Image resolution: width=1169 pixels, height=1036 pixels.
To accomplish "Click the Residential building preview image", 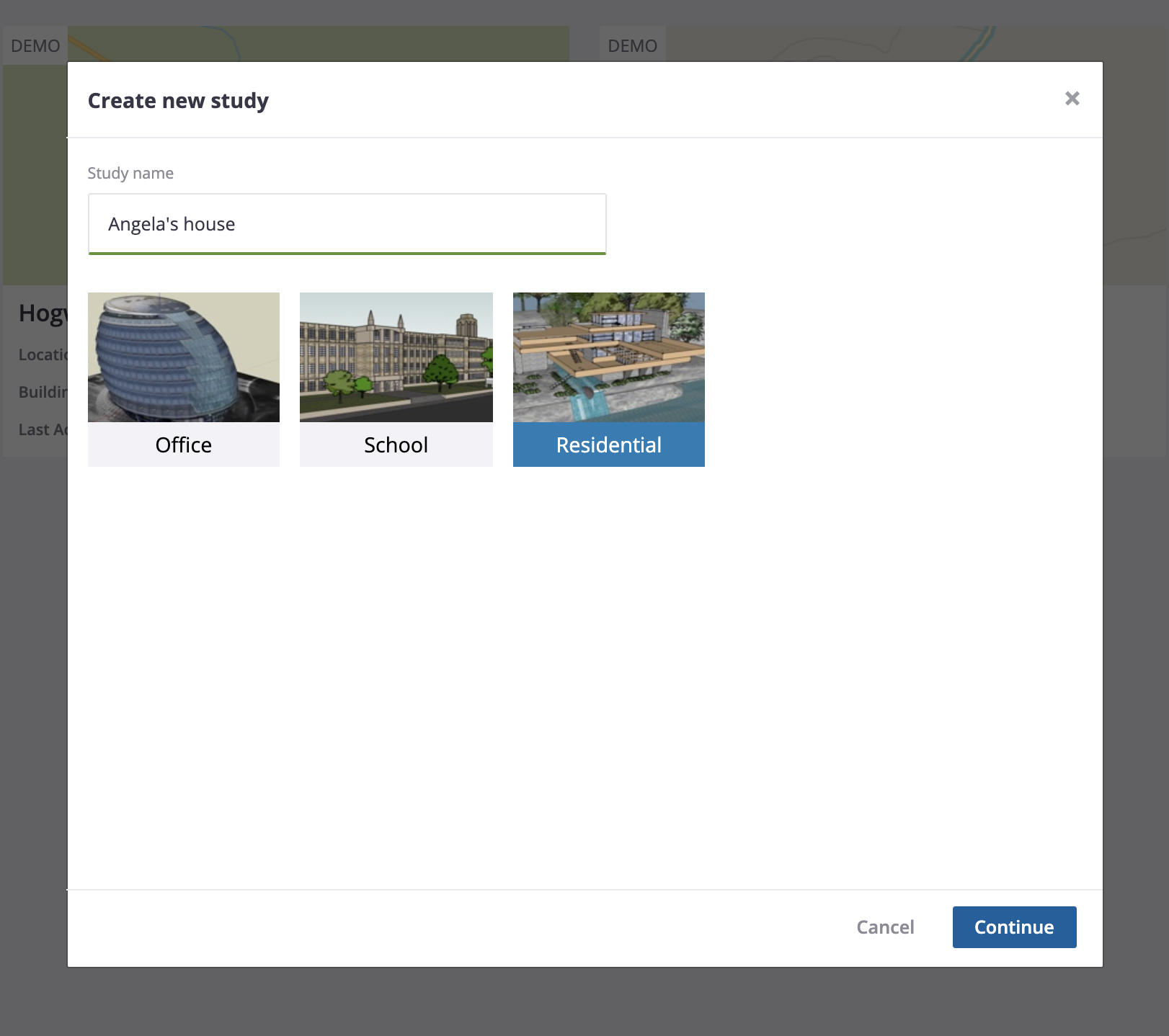I will [x=608, y=357].
